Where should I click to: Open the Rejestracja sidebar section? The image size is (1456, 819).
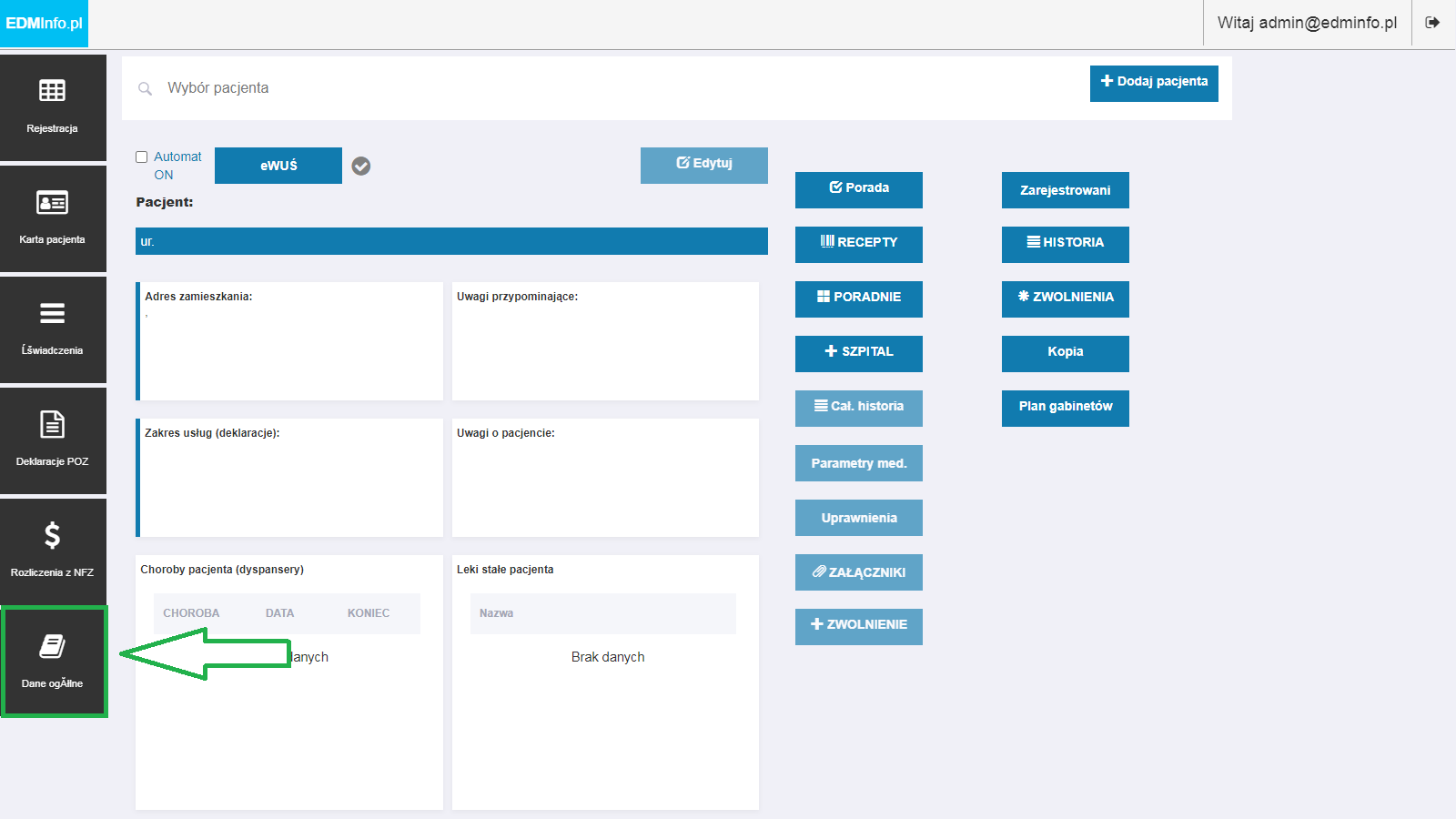pyautogui.click(x=53, y=107)
